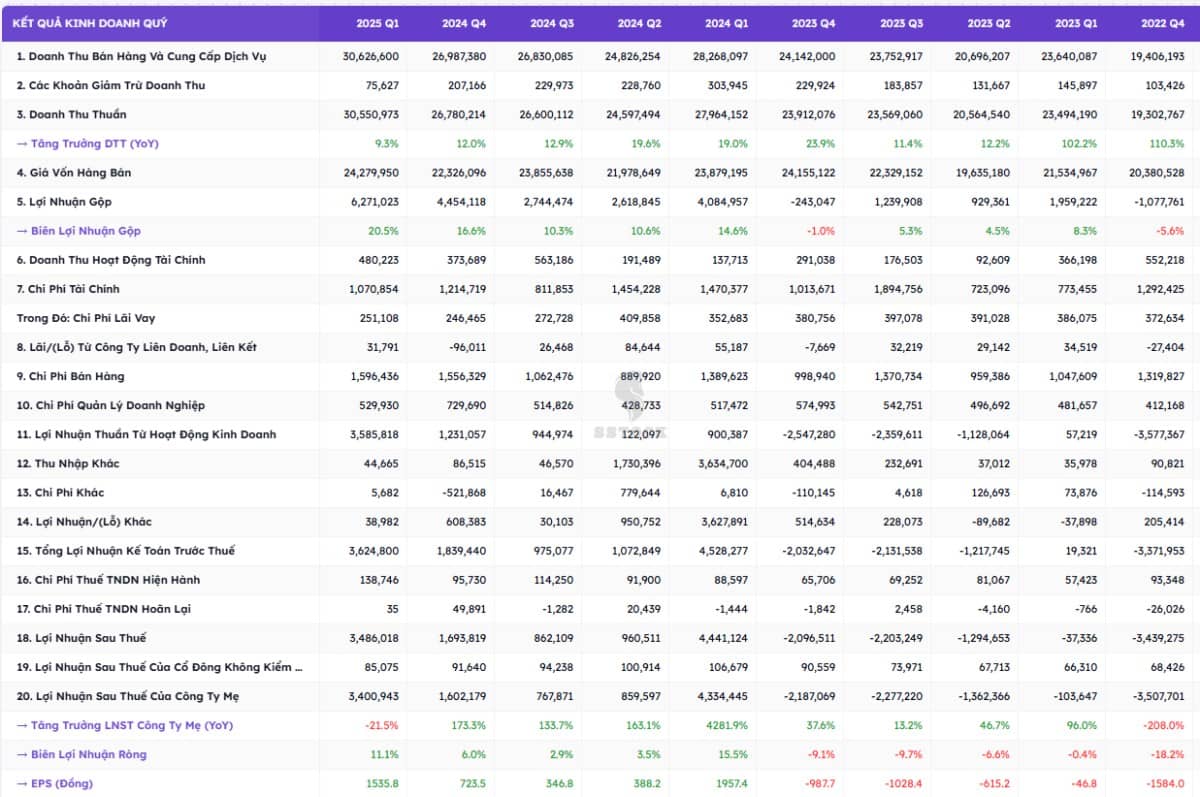The image size is (1200, 797).
Task: Click the -208.0% growth value cell
Action: click(x=1164, y=725)
